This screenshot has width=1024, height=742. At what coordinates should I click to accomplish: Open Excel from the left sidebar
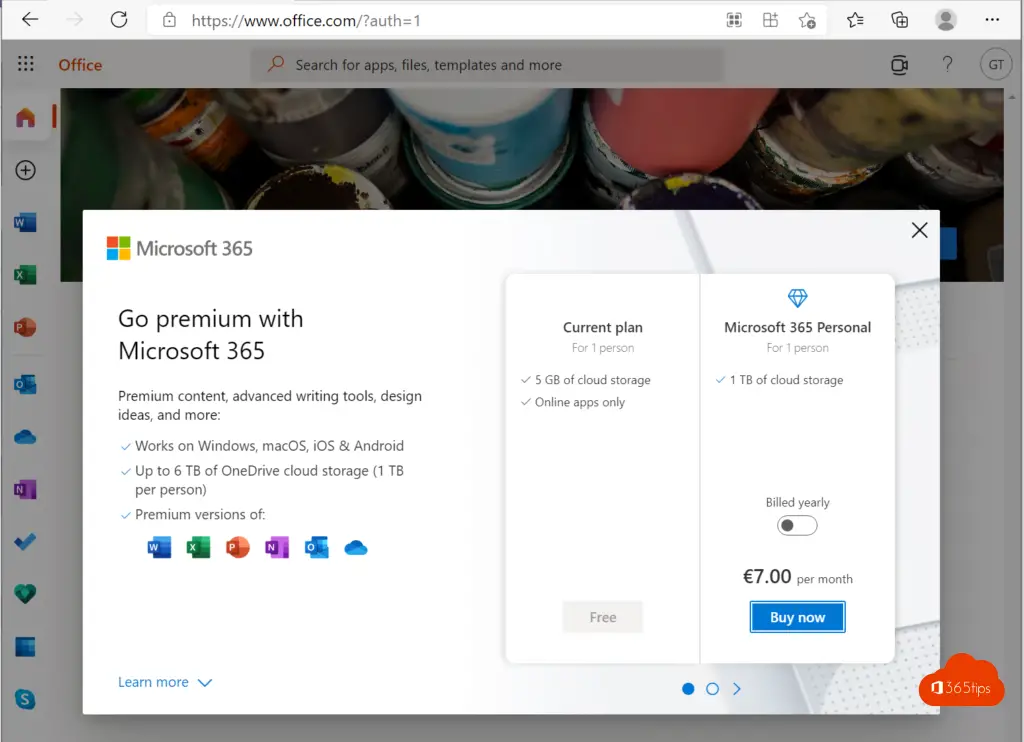(25, 274)
